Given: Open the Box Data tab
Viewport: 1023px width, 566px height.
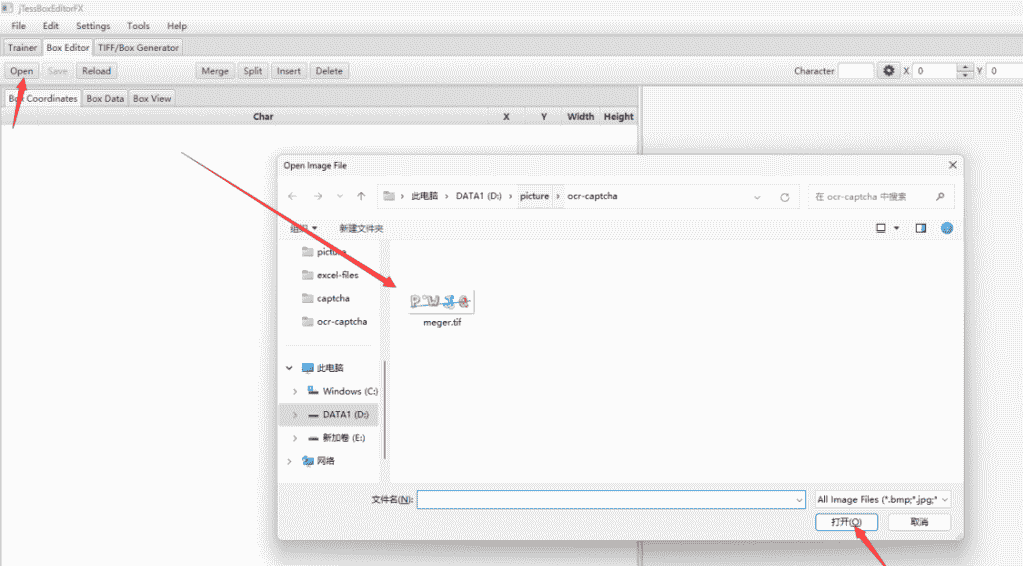Looking at the screenshot, I should point(105,99).
